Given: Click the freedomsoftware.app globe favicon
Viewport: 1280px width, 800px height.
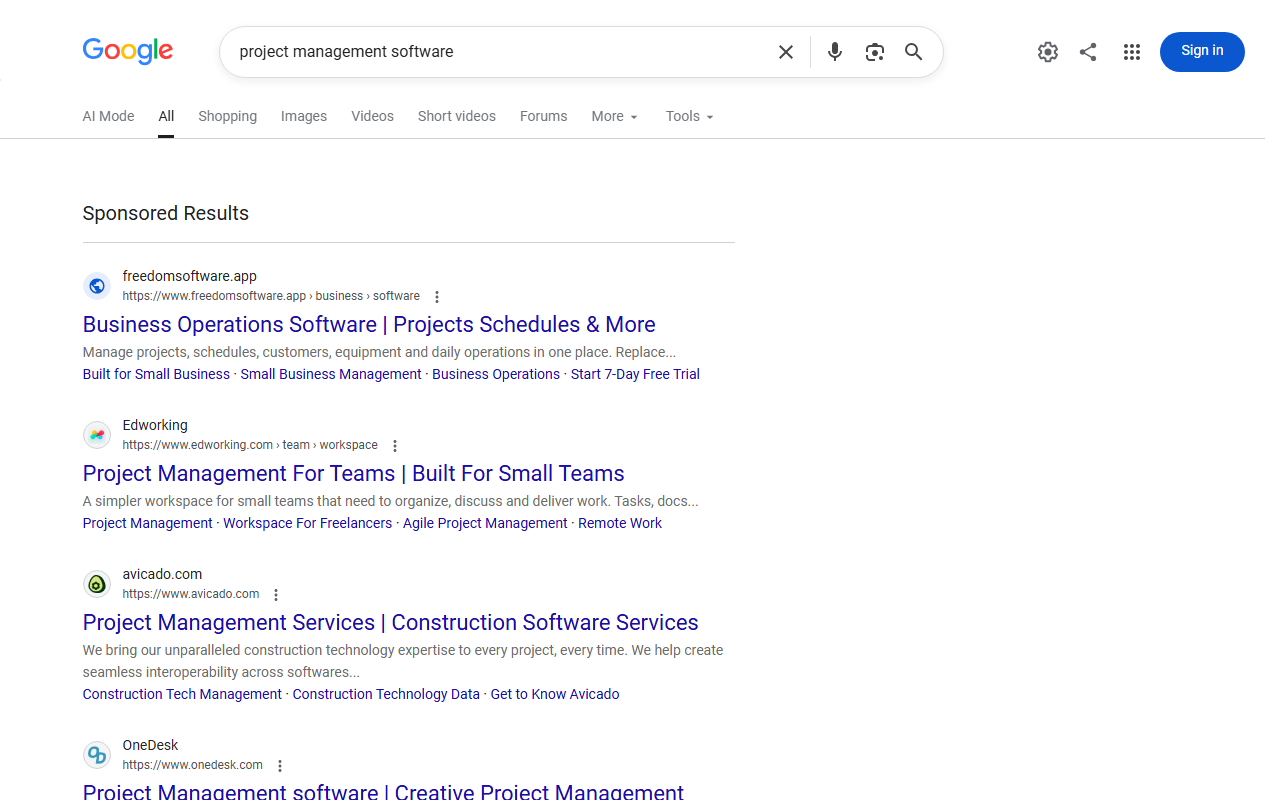Looking at the screenshot, I should (97, 286).
